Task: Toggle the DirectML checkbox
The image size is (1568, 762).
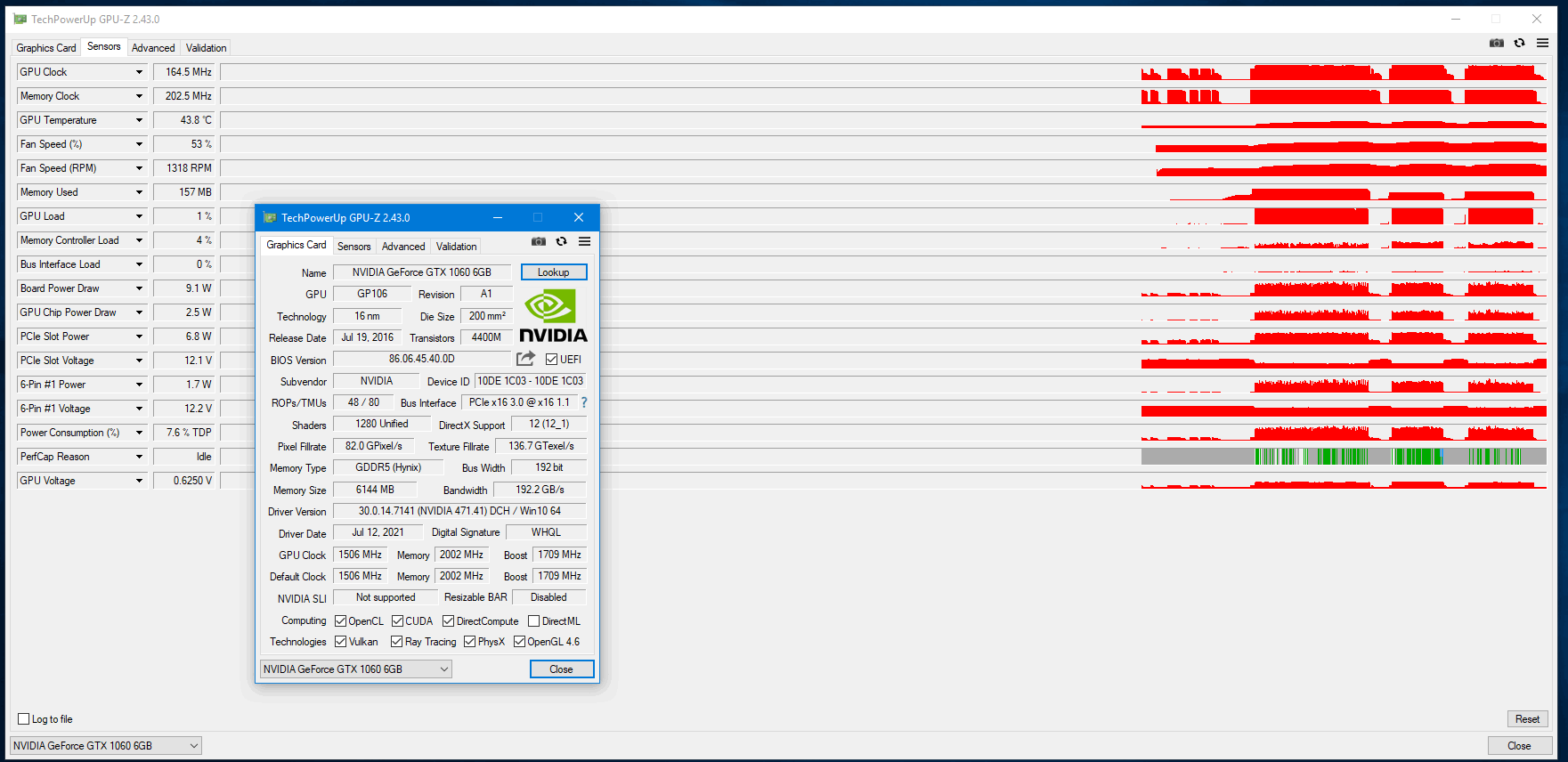Action: 533,621
